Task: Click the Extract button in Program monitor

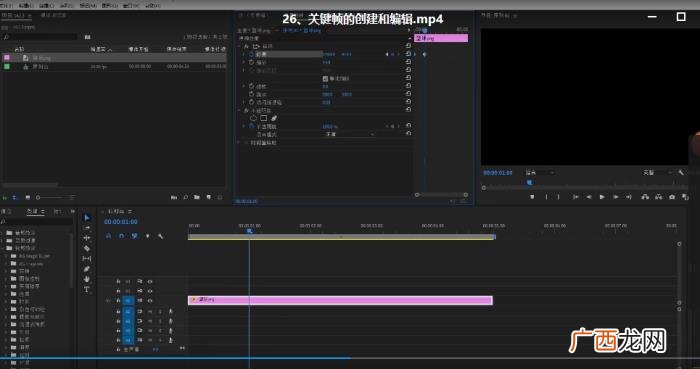Action: tap(658, 197)
